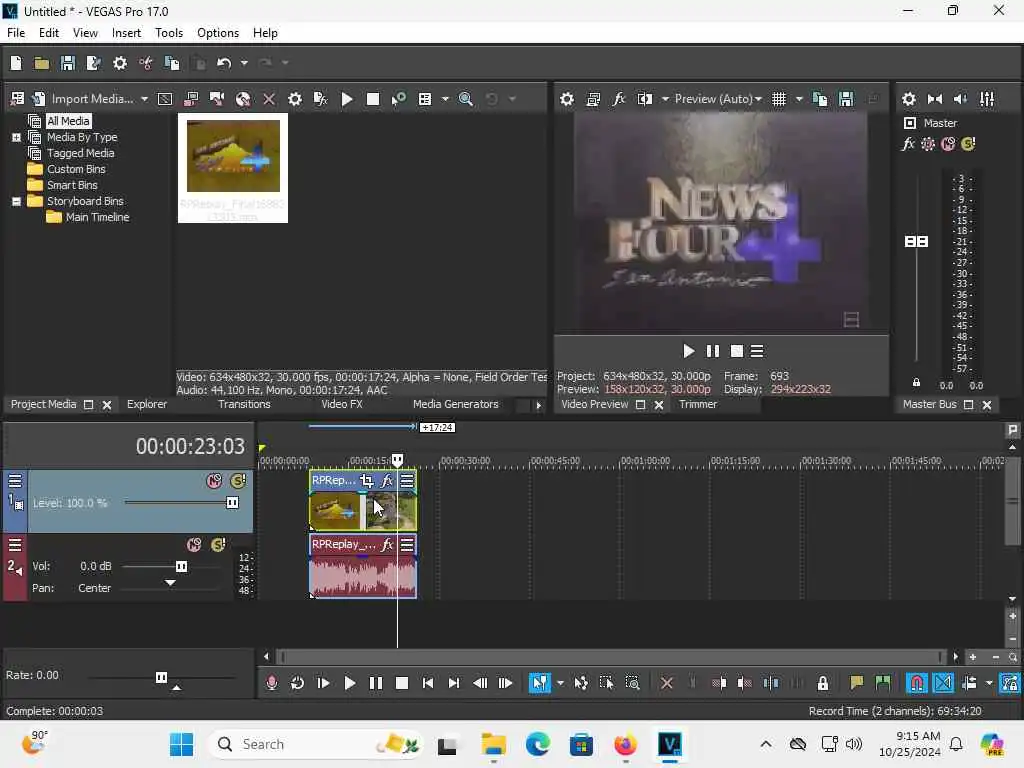The image size is (1024, 768).
Task: Click the microphone Record button in transport bar
Action: point(271,683)
